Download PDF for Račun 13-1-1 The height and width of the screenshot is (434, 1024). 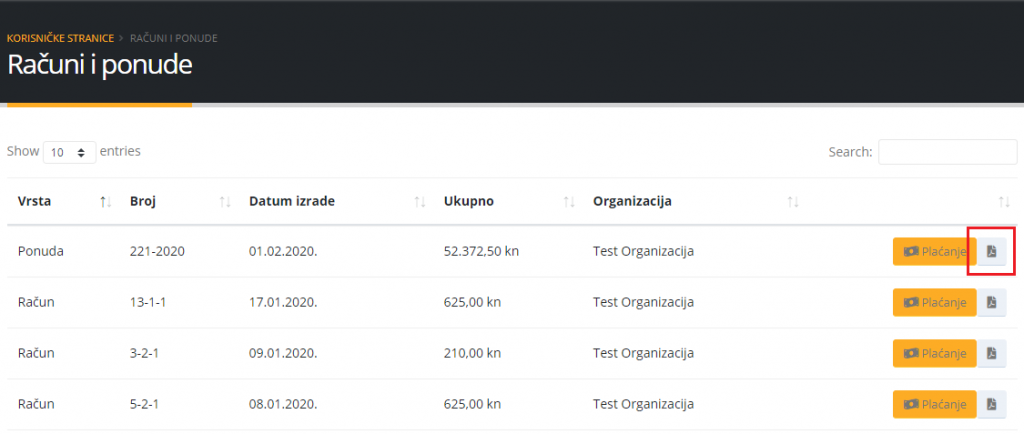point(991,302)
